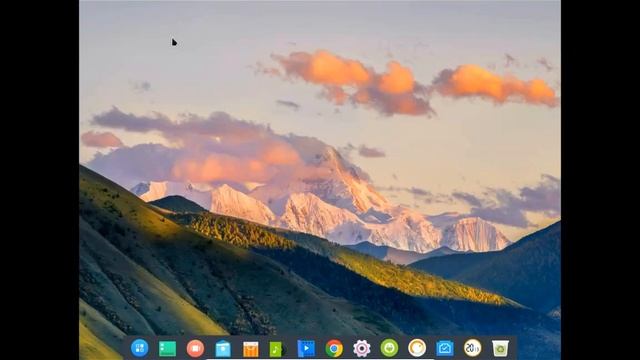Open the blue File Manager icon

223,349
